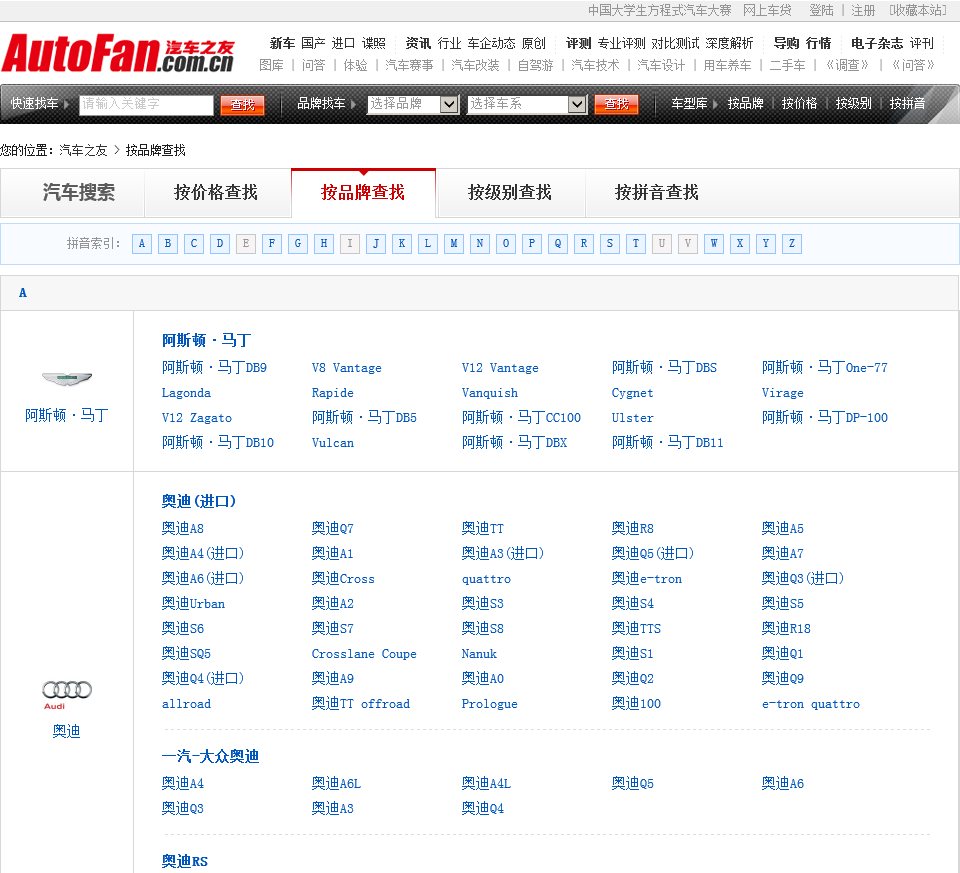Image resolution: width=960 pixels, height=873 pixels.
Task: Open 网上车贷 link in top bar
Action: [767, 10]
